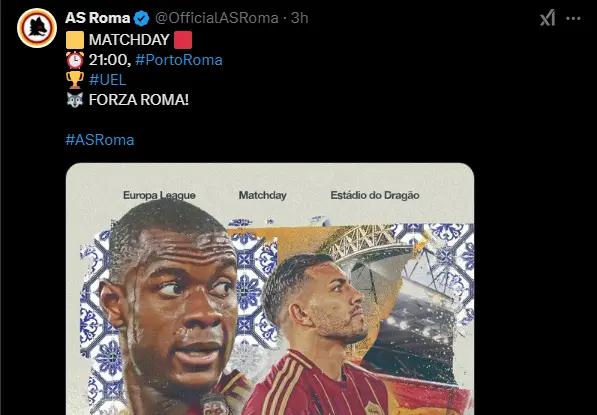Open the #ASRoma hashtag link
The image size is (597, 415).
coord(100,140)
